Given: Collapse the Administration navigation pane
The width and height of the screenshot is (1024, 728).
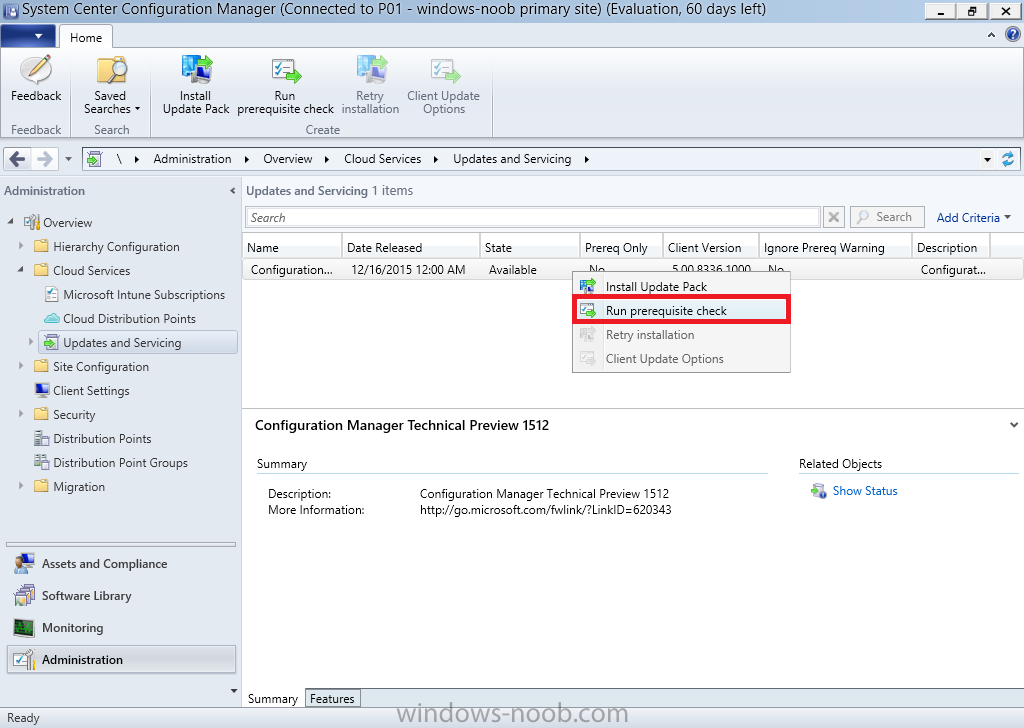Looking at the screenshot, I should pyautogui.click(x=232, y=191).
